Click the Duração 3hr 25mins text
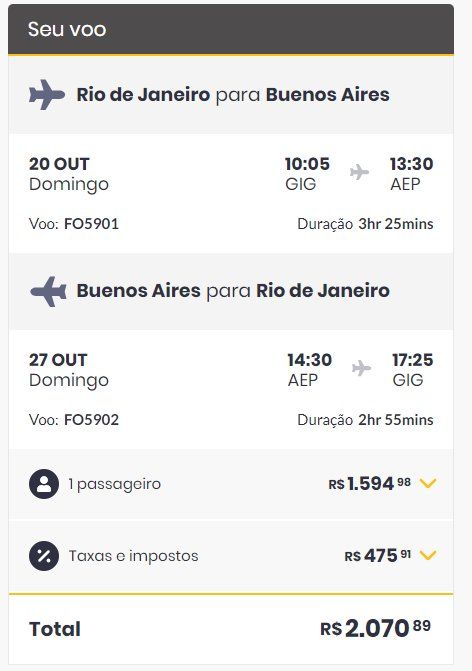Image resolution: width=472 pixels, height=671 pixels. [x=365, y=224]
